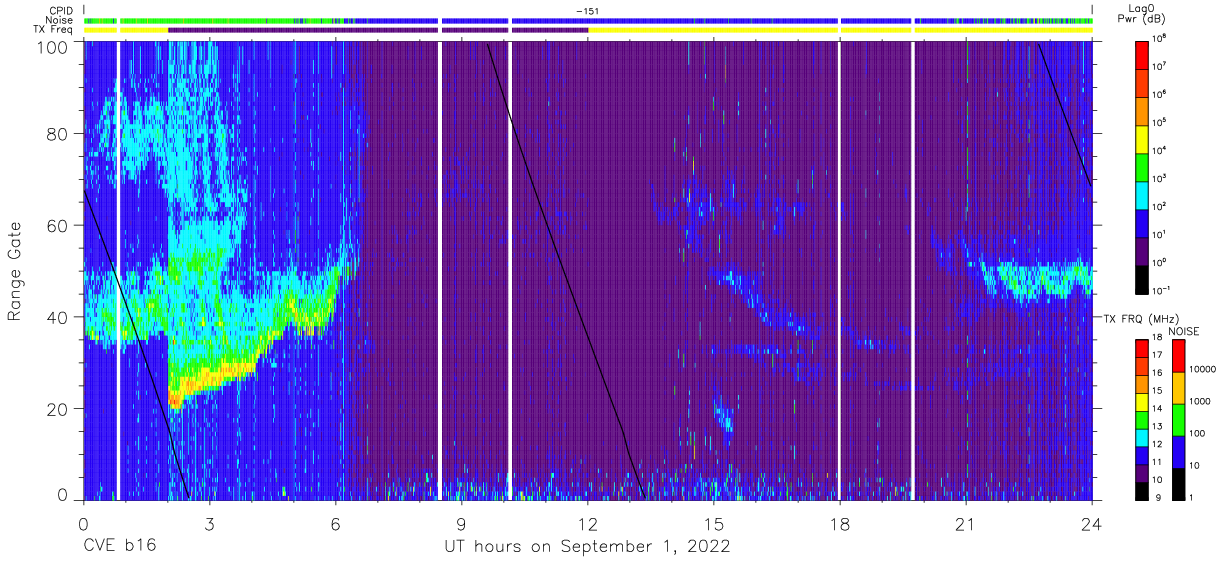This screenshot has height=567, width=1228.
Task: Click the 10^8 tick on power colorbar
Action: [x=1160, y=38]
